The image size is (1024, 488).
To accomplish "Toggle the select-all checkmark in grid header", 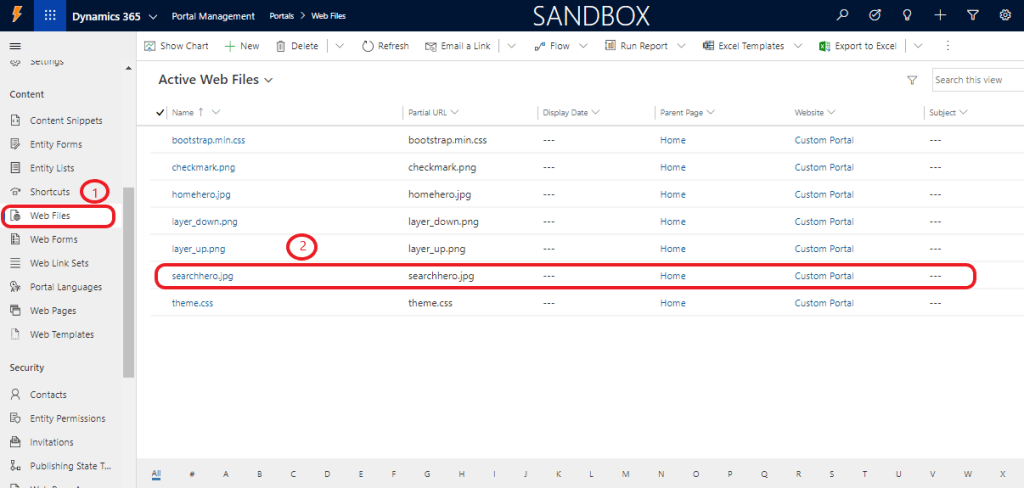I will [161, 113].
